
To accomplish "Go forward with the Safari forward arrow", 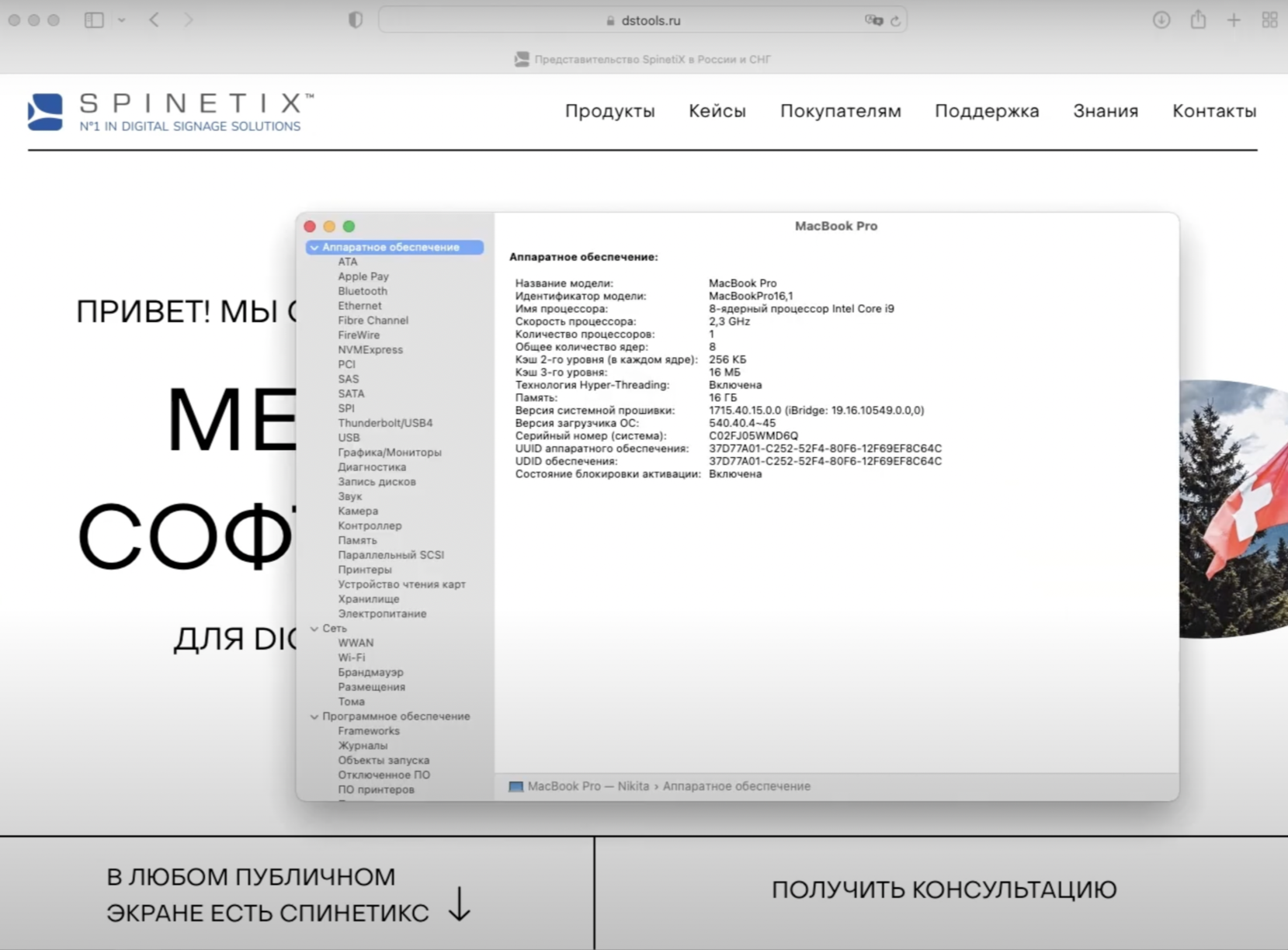I will (x=189, y=20).
